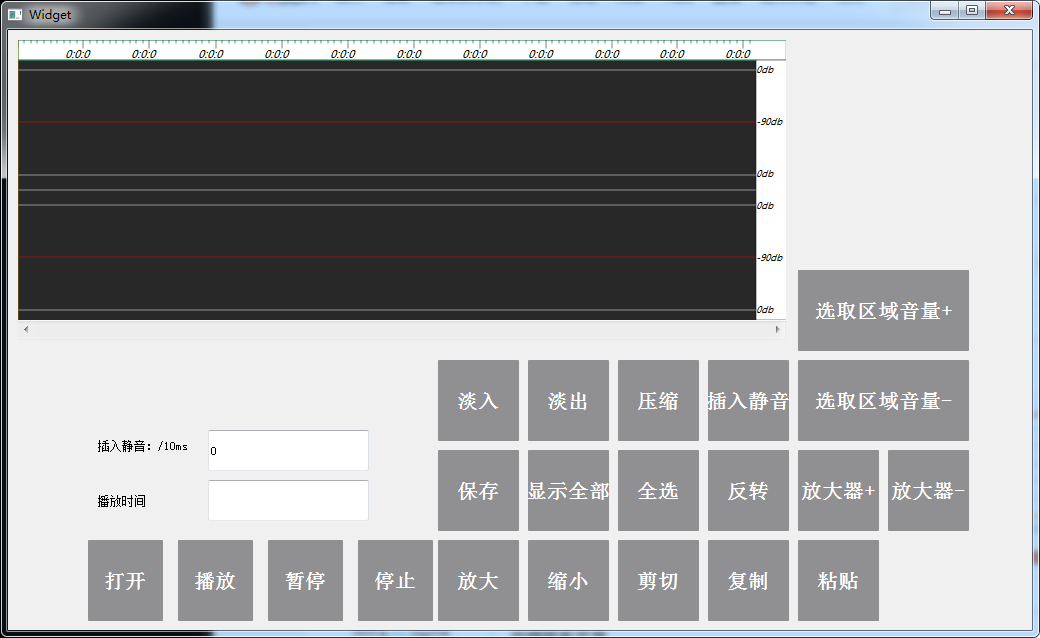Zoom into waveform using 放大
1040x638 pixels.
pos(478,581)
